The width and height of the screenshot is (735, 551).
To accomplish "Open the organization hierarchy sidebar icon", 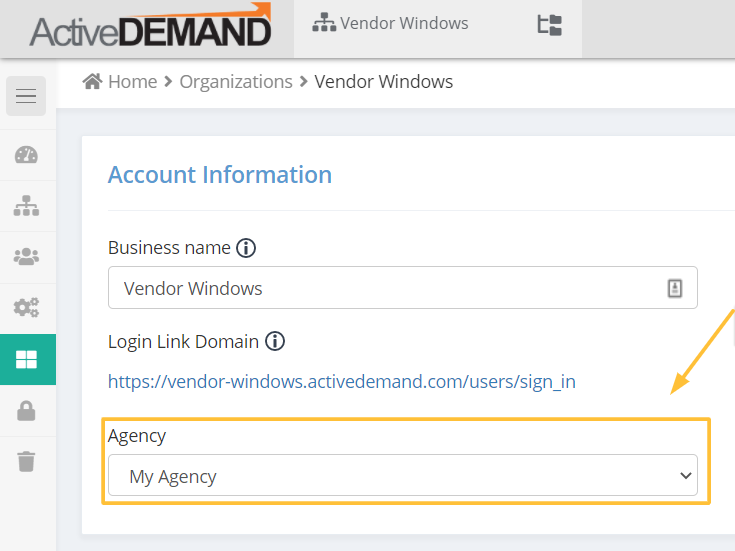I will [26, 206].
